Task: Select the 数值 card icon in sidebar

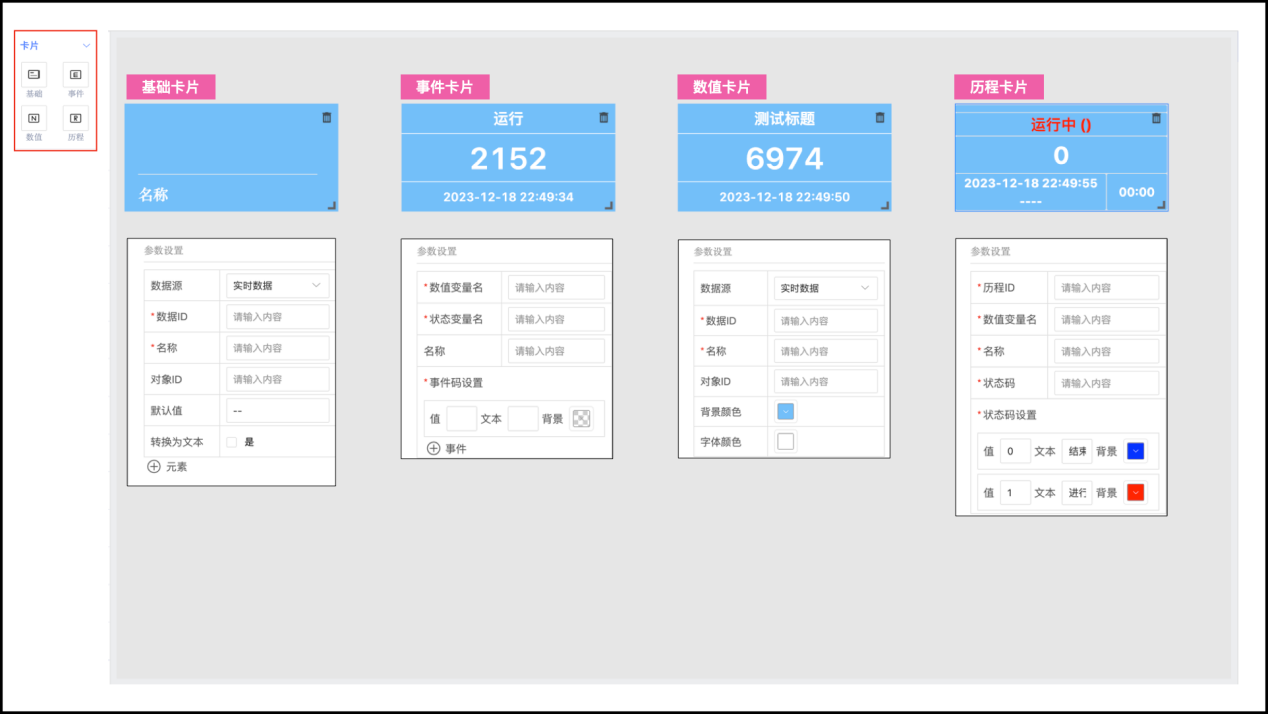Action: 33,118
